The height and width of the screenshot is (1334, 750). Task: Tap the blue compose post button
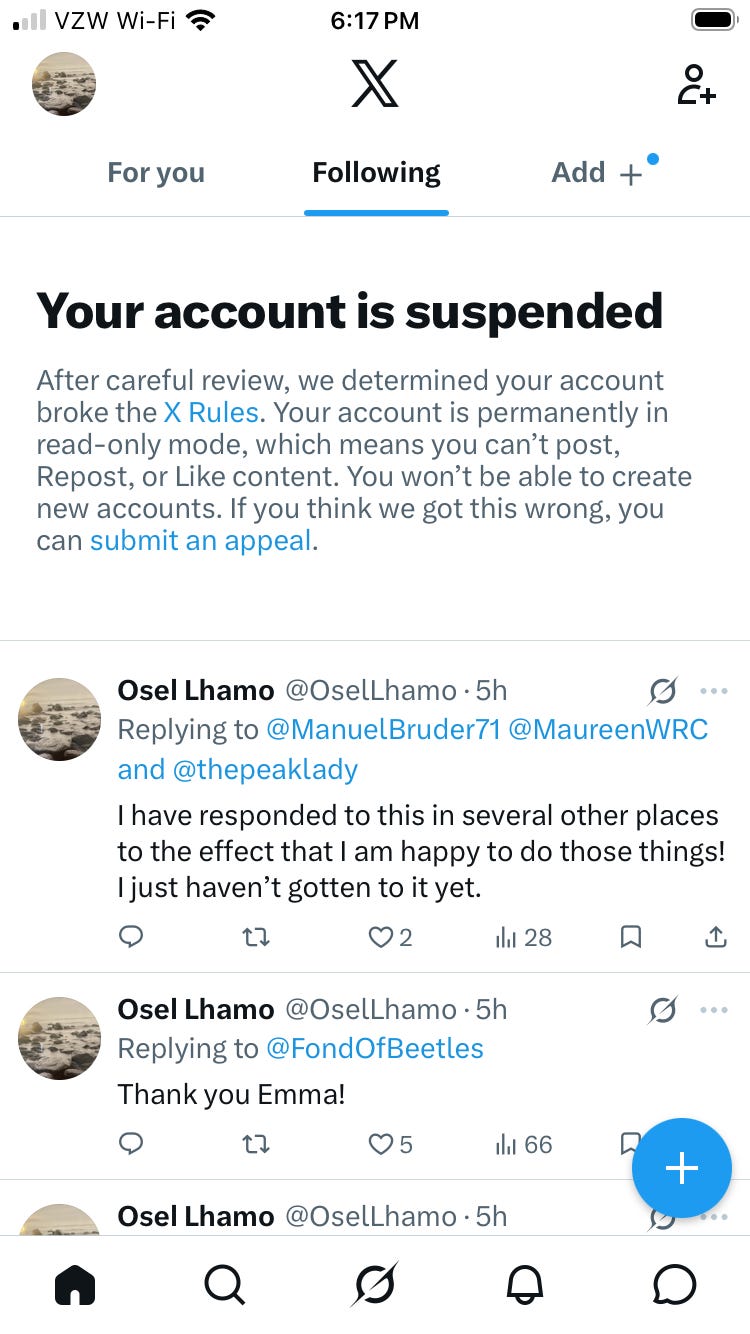(682, 1168)
